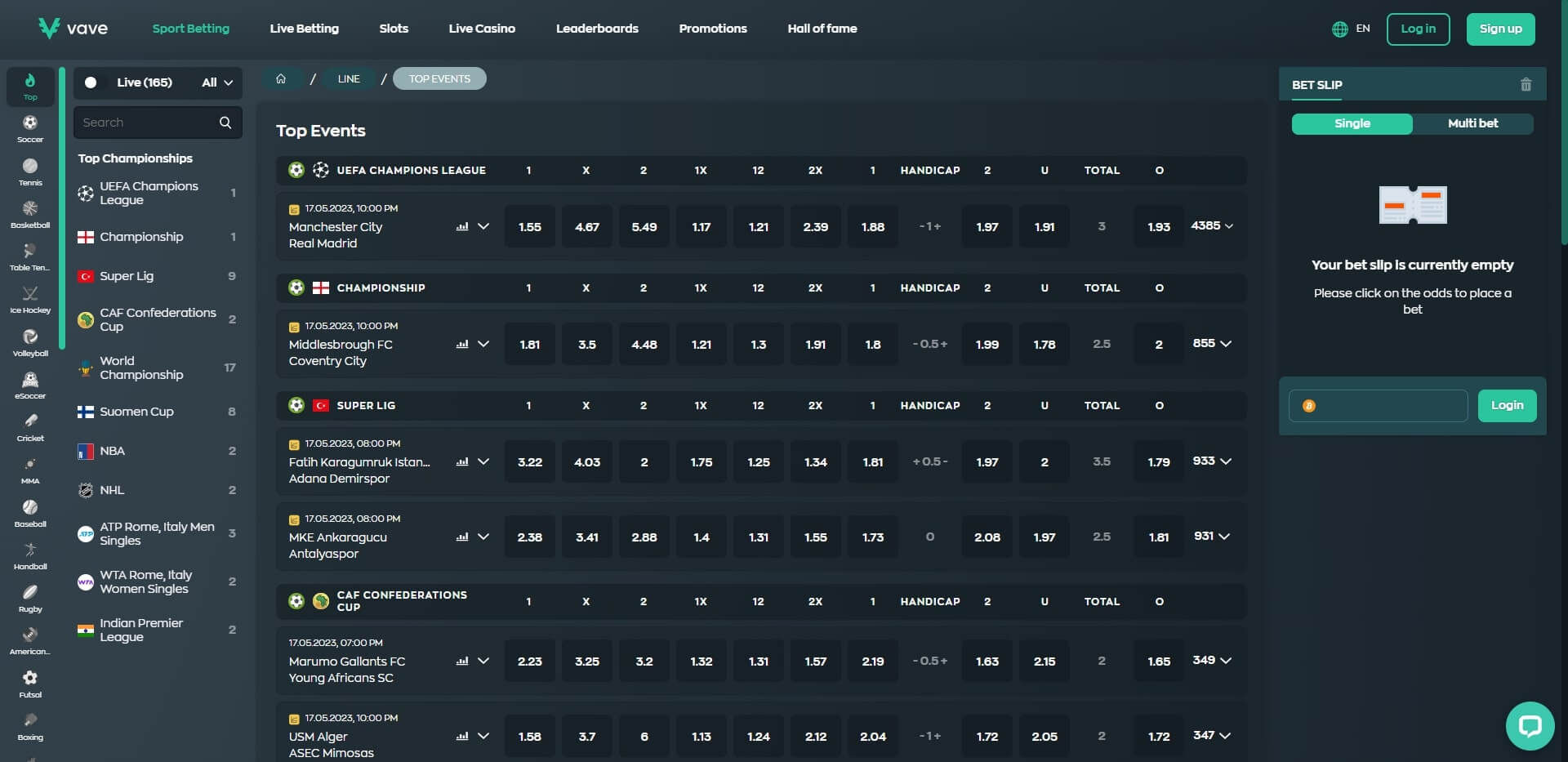Screen dimensions: 1568x762
Task: Switch bet slip to Multi bet
Action: pyautogui.click(x=1472, y=123)
